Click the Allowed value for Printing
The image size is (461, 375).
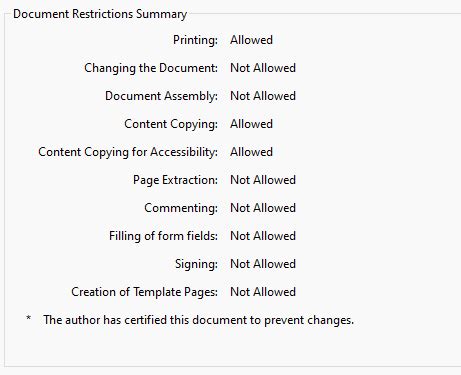tap(251, 40)
